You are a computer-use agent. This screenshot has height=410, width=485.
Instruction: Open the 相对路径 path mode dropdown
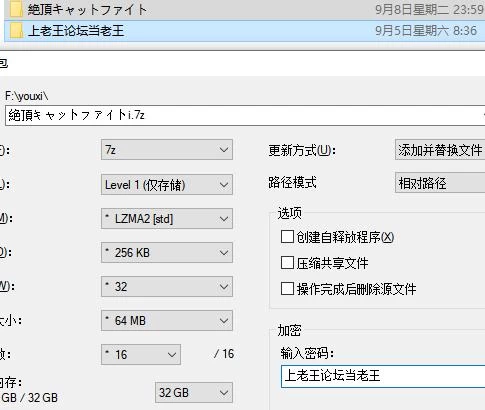pos(440,183)
